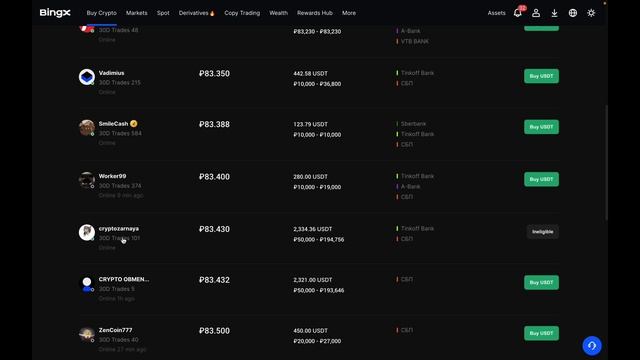Click SmileCash verified badge icon
The height and width of the screenshot is (360, 640).
click(133, 124)
